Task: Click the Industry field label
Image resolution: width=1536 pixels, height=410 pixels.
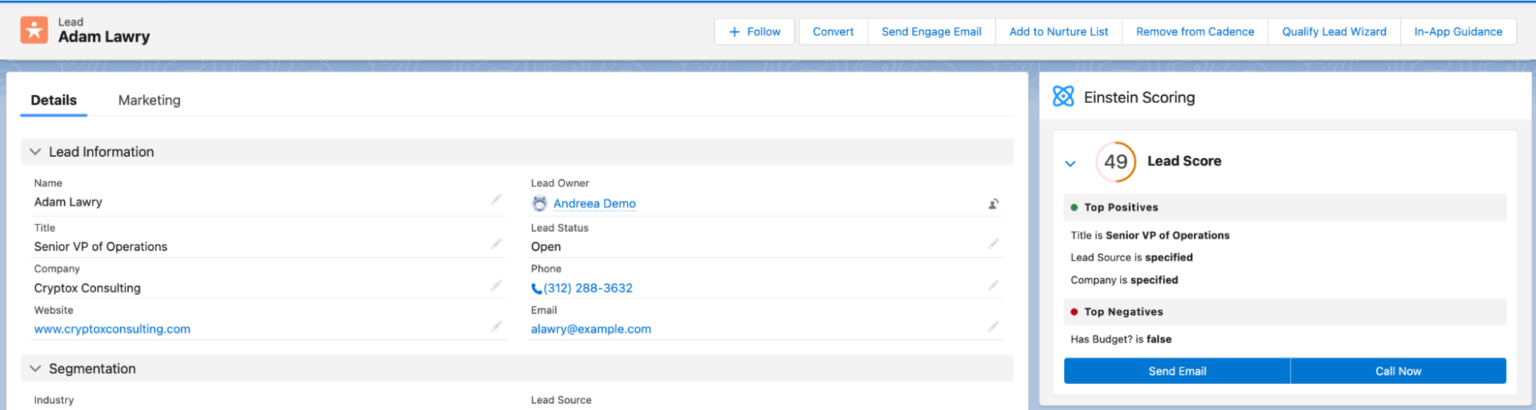Action: click(54, 400)
